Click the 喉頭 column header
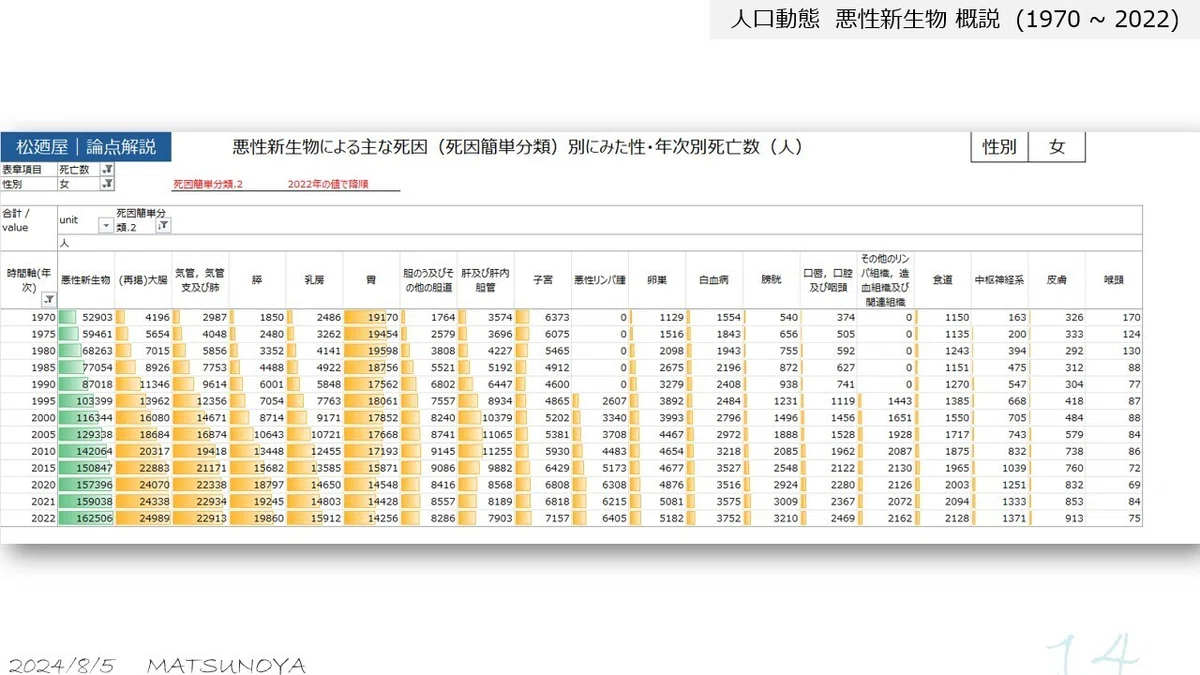Image resolution: width=1200 pixels, height=675 pixels. tap(1113, 281)
